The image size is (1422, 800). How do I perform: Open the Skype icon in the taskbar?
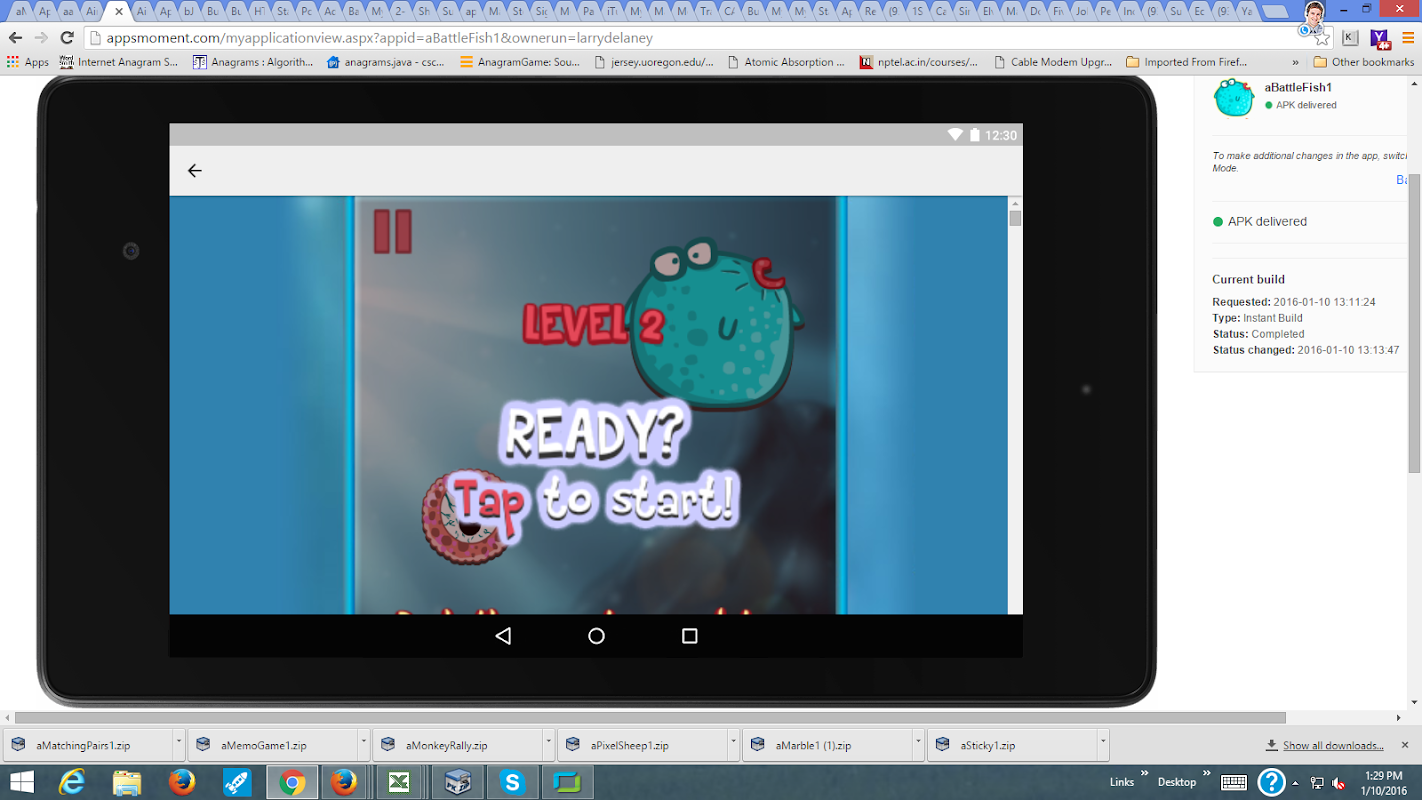[x=512, y=782]
